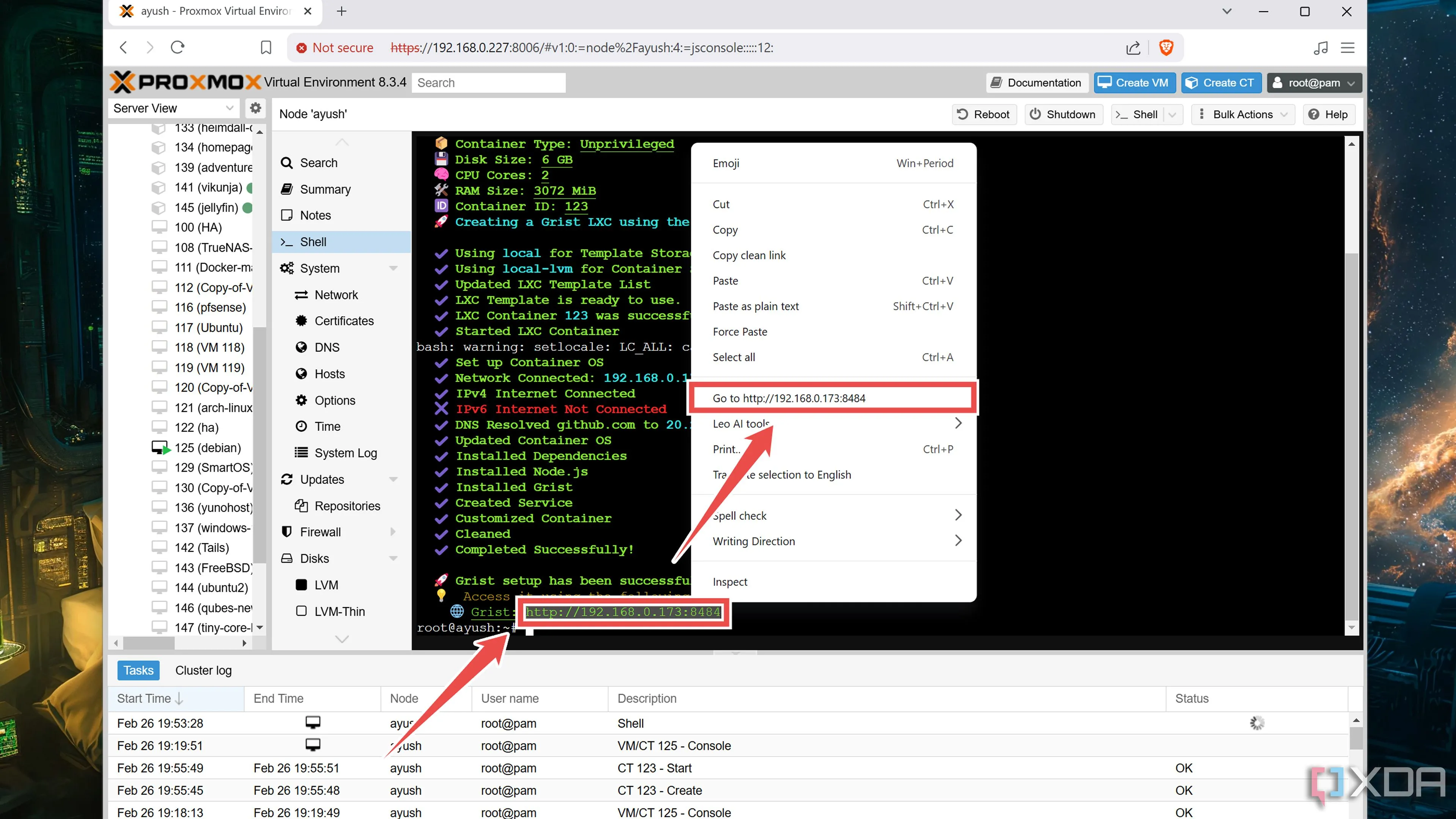Click the Brave Shields lion icon
The width and height of the screenshot is (1456, 819).
click(1166, 47)
